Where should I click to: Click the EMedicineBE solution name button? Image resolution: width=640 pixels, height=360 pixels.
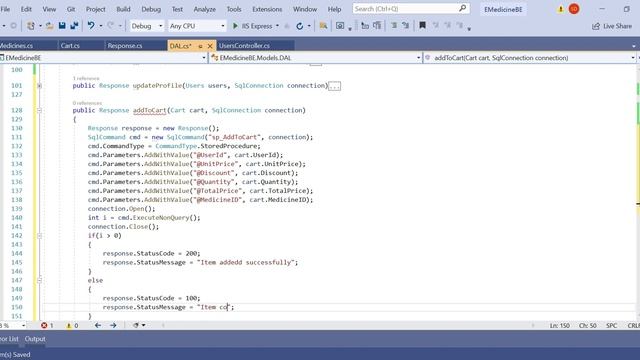[x=503, y=9]
